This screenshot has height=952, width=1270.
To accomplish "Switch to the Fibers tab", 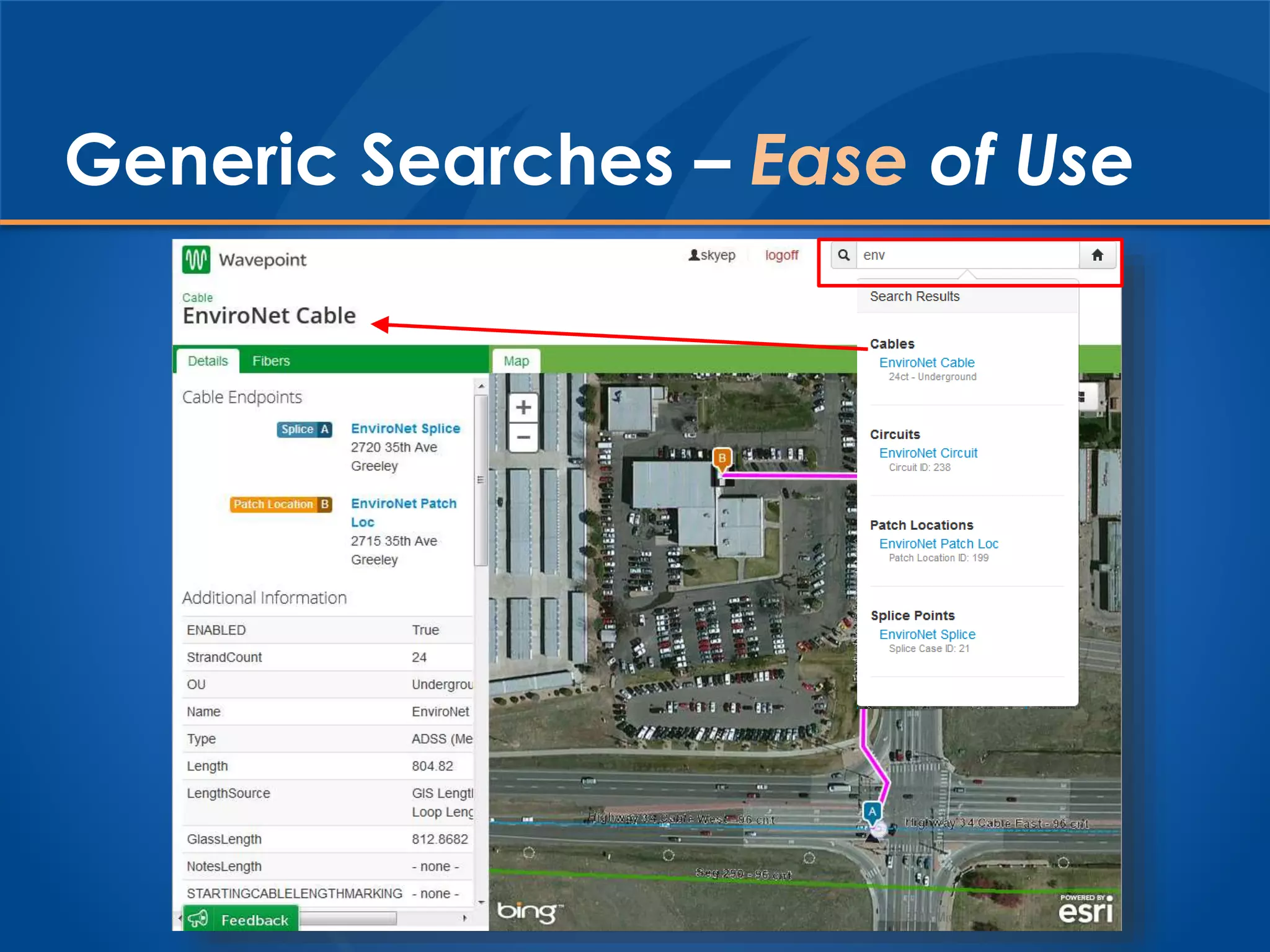I will pyautogui.click(x=271, y=361).
